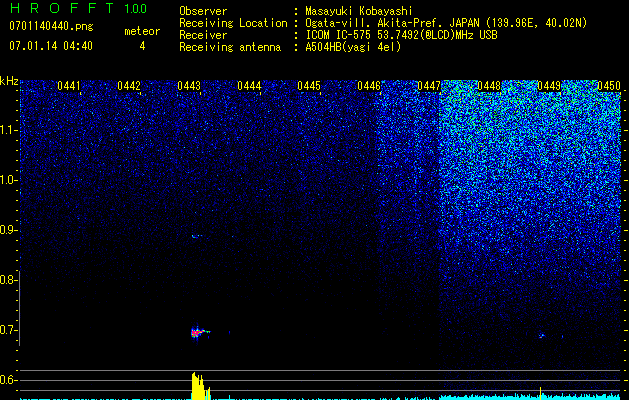629x400 pixels.
Task: Click the kHz axis unit label
Action: [x=9, y=81]
